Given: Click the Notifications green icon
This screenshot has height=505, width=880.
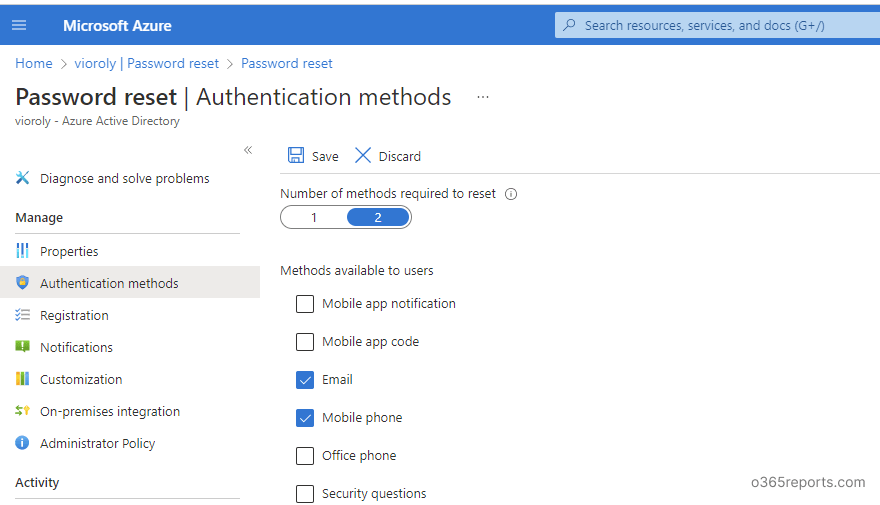Looking at the screenshot, I should pyautogui.click(x=22, y=347).
